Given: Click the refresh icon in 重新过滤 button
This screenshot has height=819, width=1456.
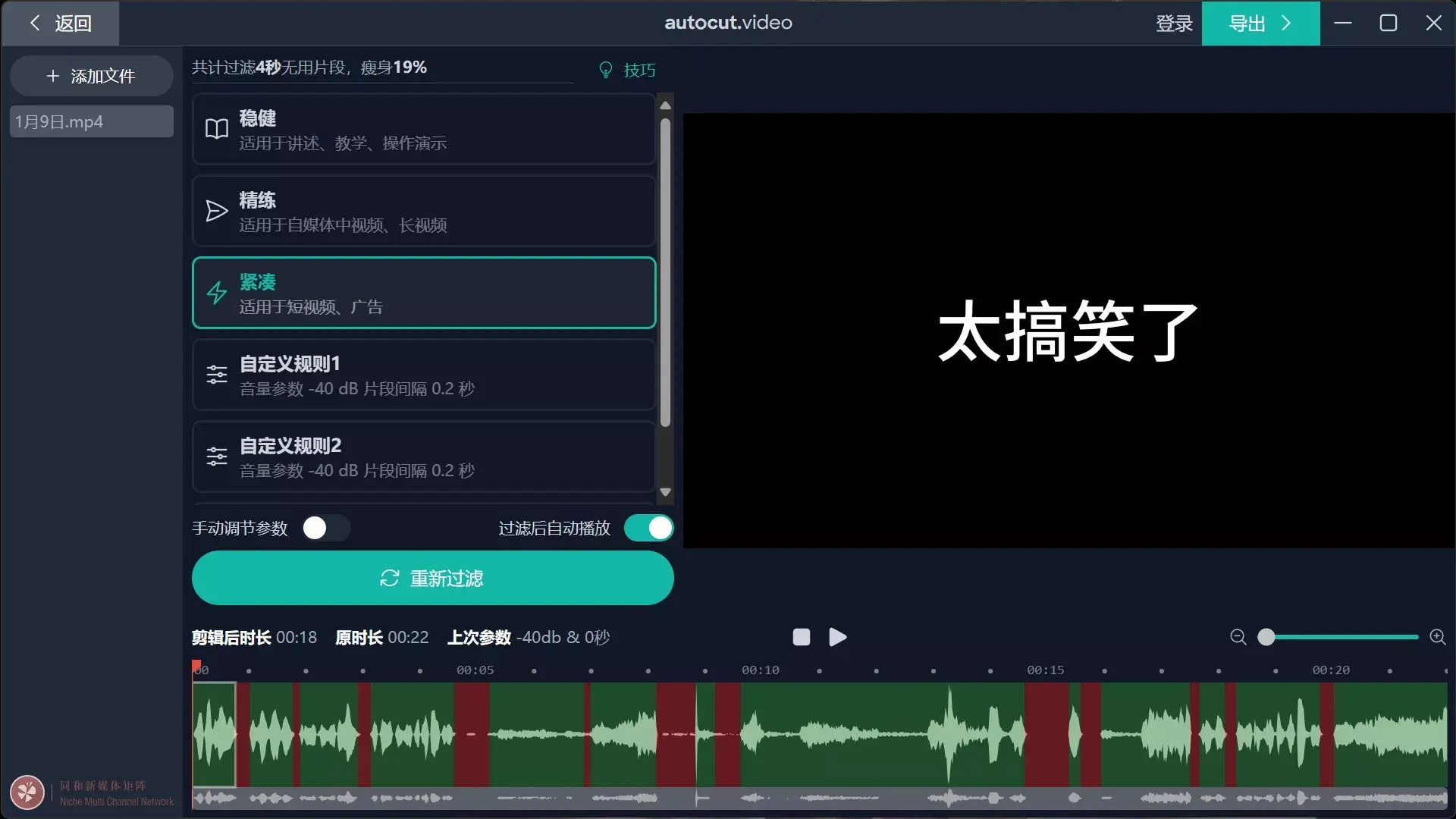Looking at the screenshot, I should (x=390, y=579).
